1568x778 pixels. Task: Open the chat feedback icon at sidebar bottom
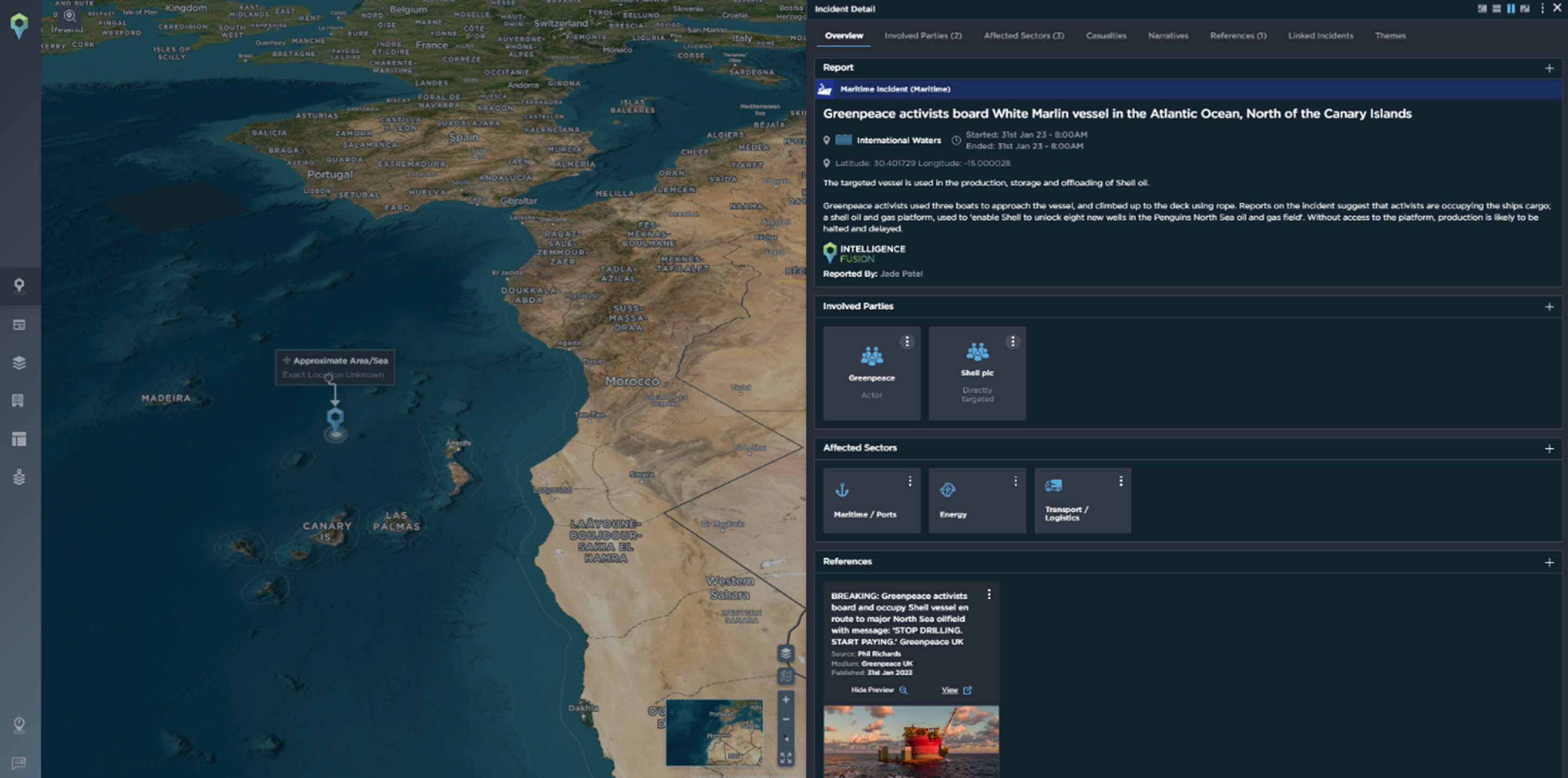coord(19,763)
